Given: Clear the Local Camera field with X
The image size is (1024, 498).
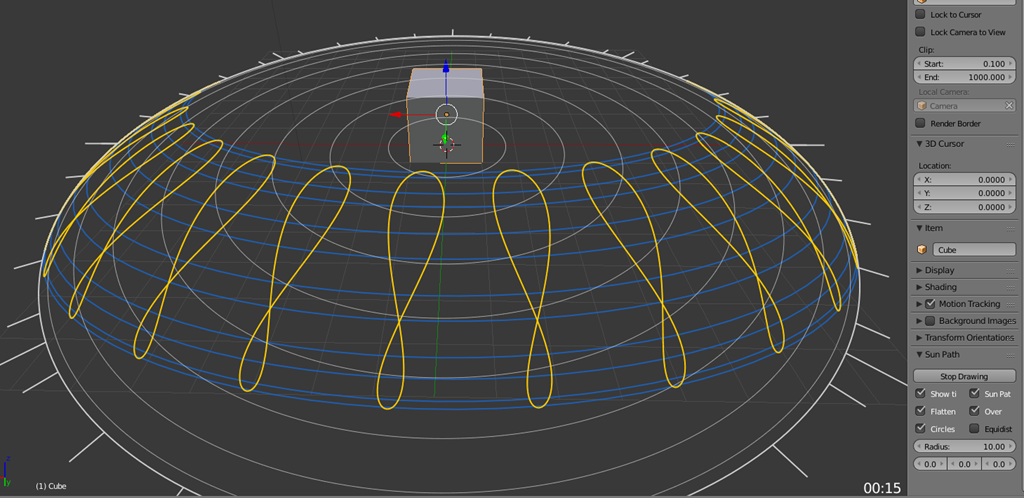Looking at the screenshot, I should (1009, 106).
